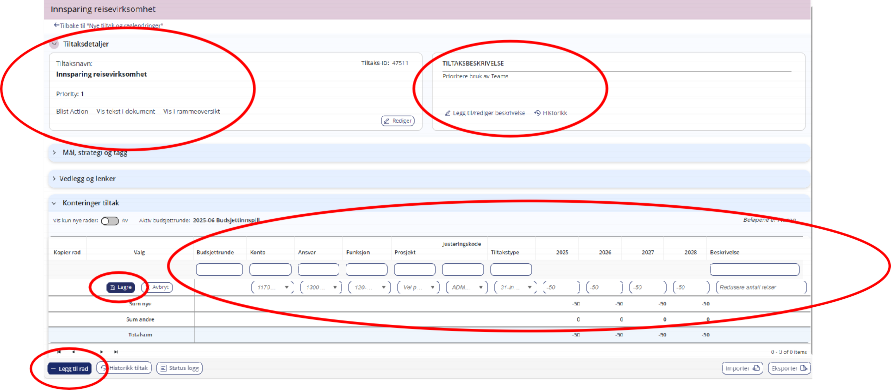Go back to Nye tiltak og realendringer
Screen dimensions: 891x390
pyautogui.click(x=109, y=26)
